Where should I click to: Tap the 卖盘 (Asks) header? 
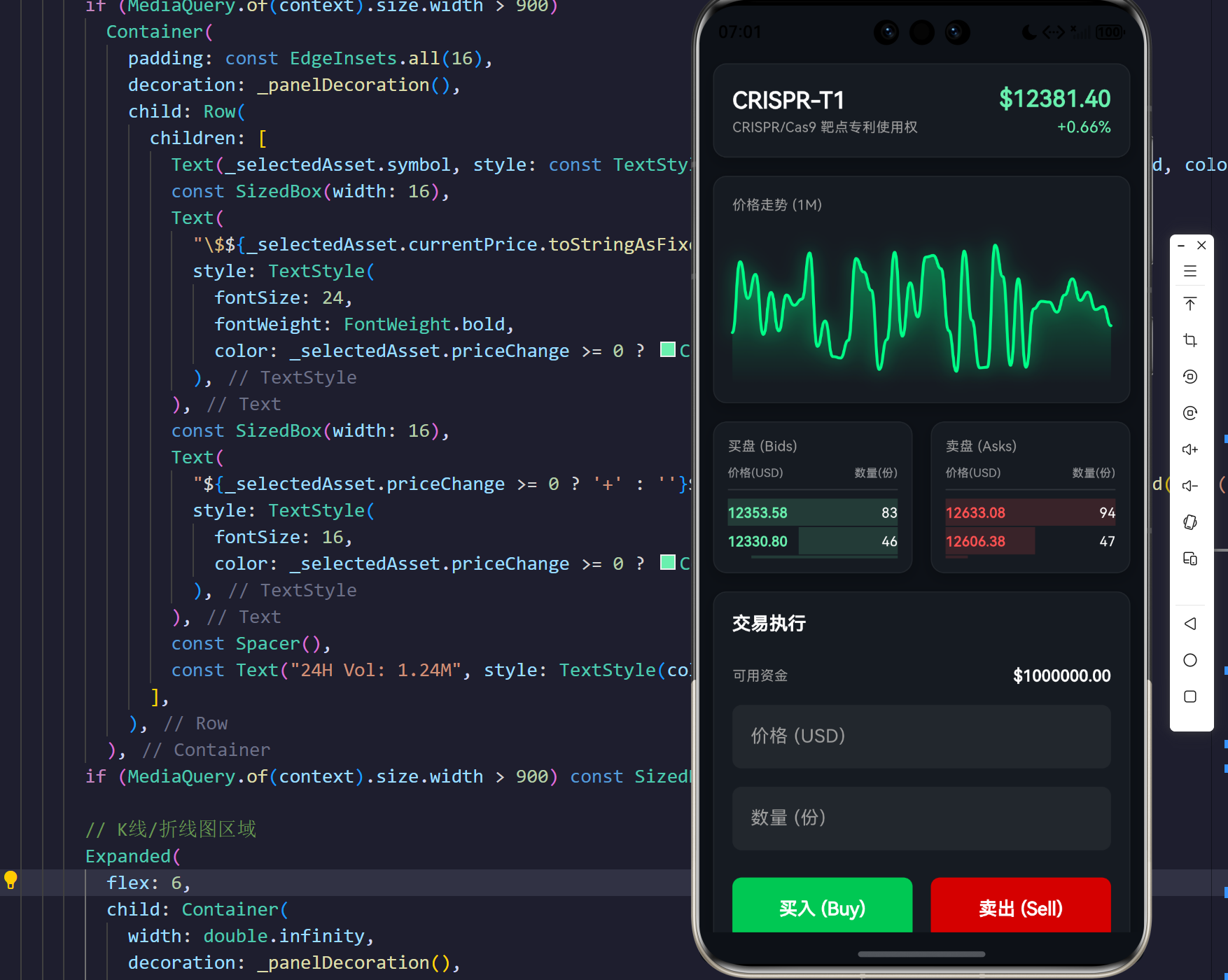[981, 447]
